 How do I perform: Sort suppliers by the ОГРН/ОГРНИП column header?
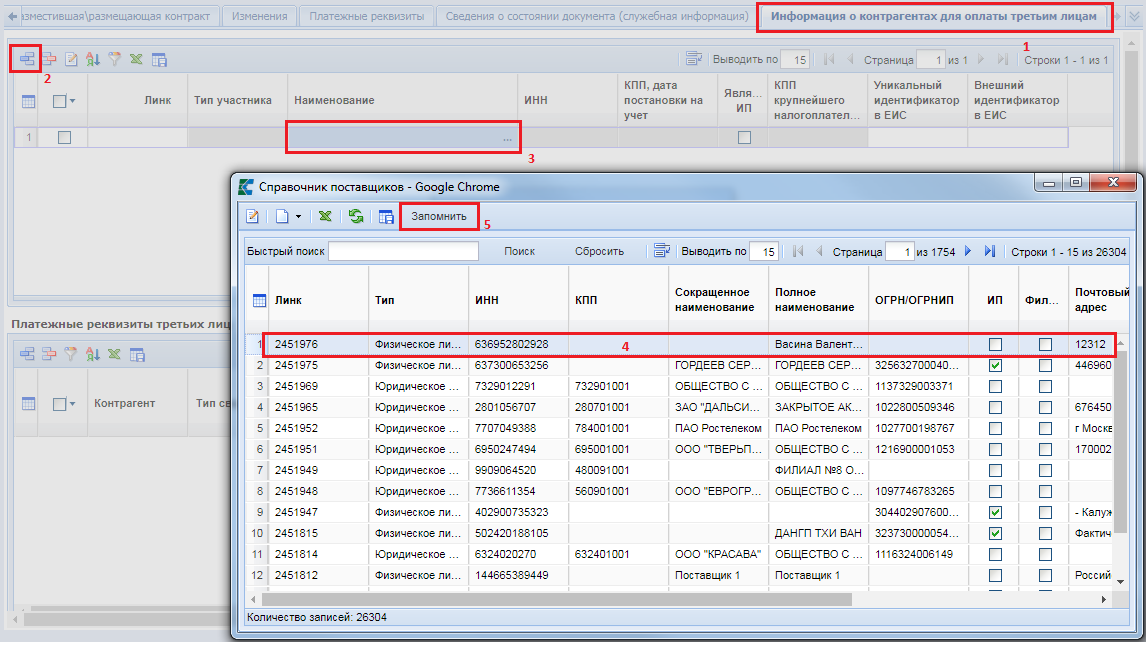918,300
